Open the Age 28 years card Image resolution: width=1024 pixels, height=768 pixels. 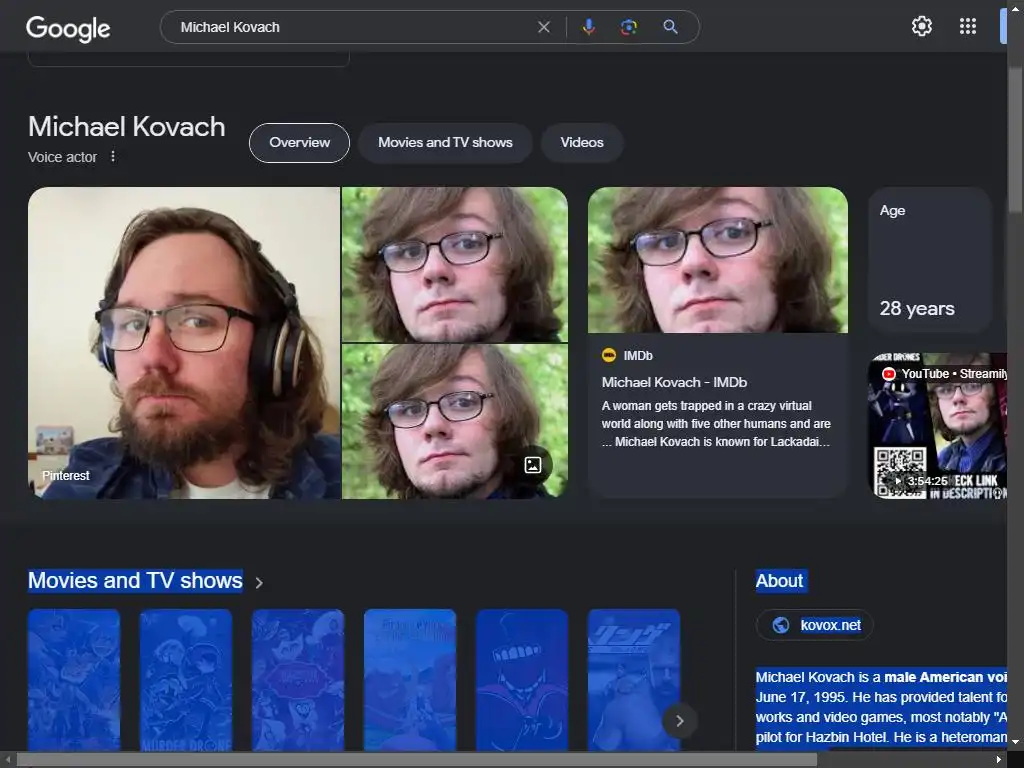930,260
